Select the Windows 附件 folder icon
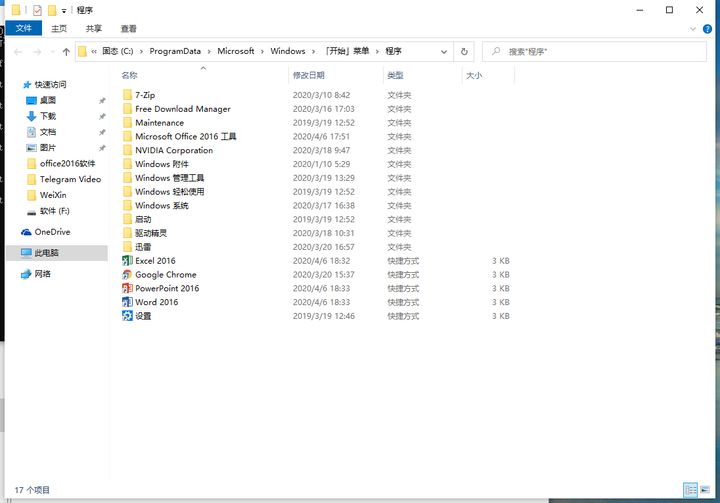The width and height of the screenshot is (720, 503). (x=127, y=164)
